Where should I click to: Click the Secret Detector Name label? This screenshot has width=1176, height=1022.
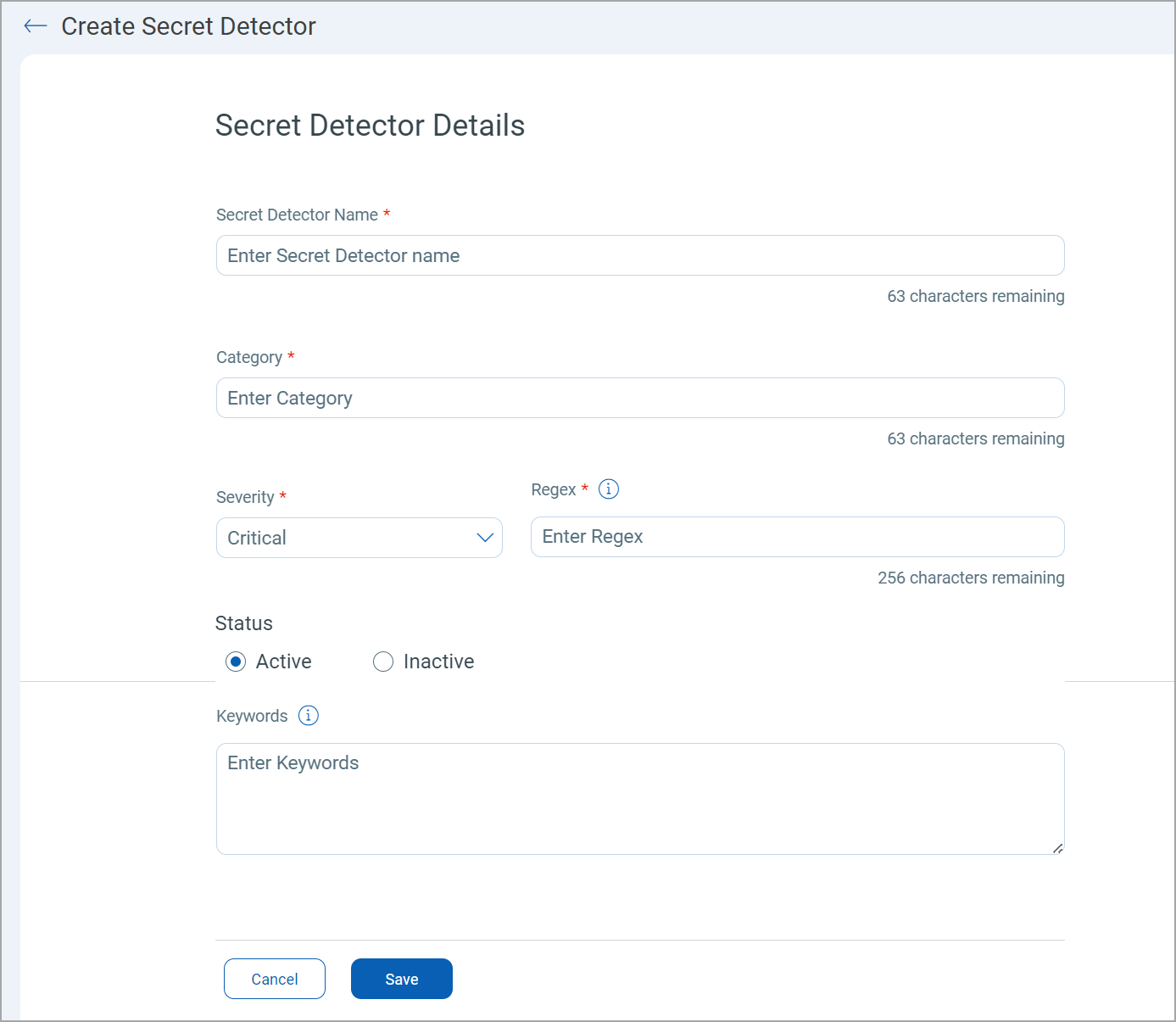(x=297, y=215)
